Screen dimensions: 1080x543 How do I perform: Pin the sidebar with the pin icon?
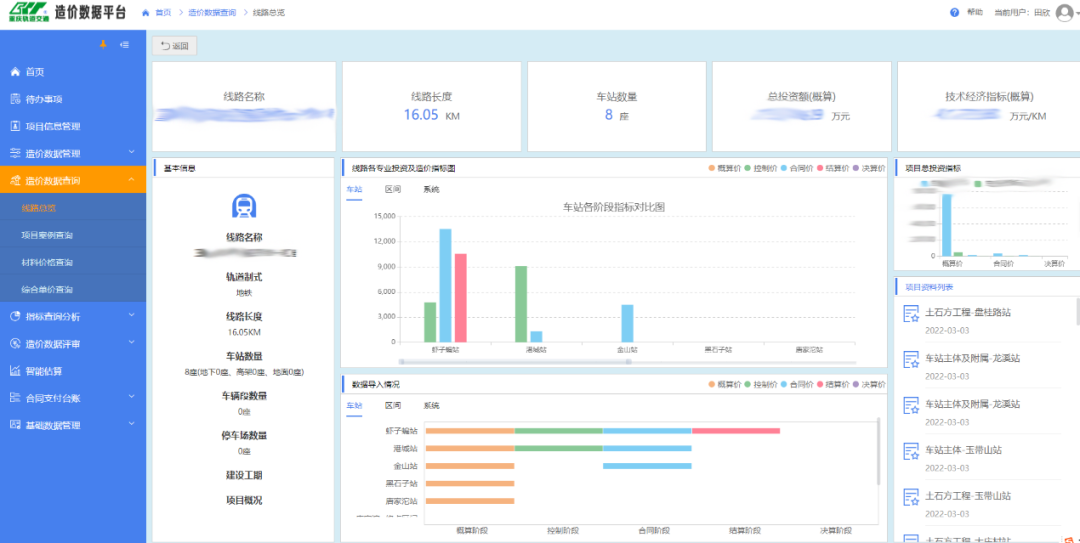coord(104,45)
